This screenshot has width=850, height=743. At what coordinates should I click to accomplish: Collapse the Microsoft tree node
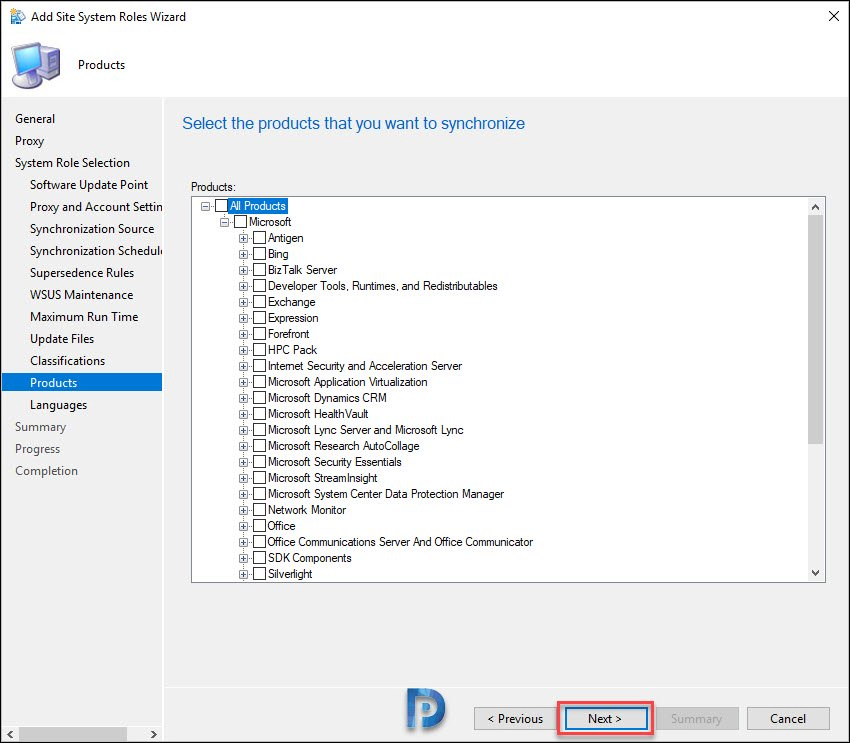point(224,222)
